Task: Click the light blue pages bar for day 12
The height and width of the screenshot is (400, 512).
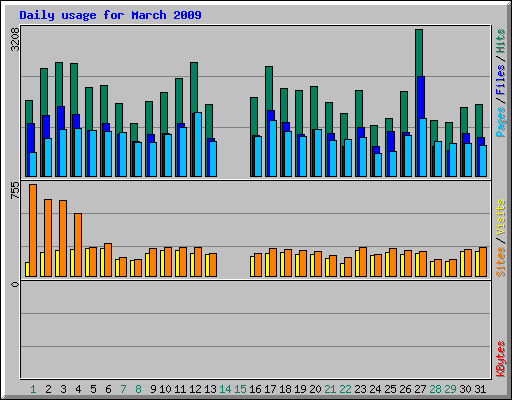Action: (x=198, y=145)
